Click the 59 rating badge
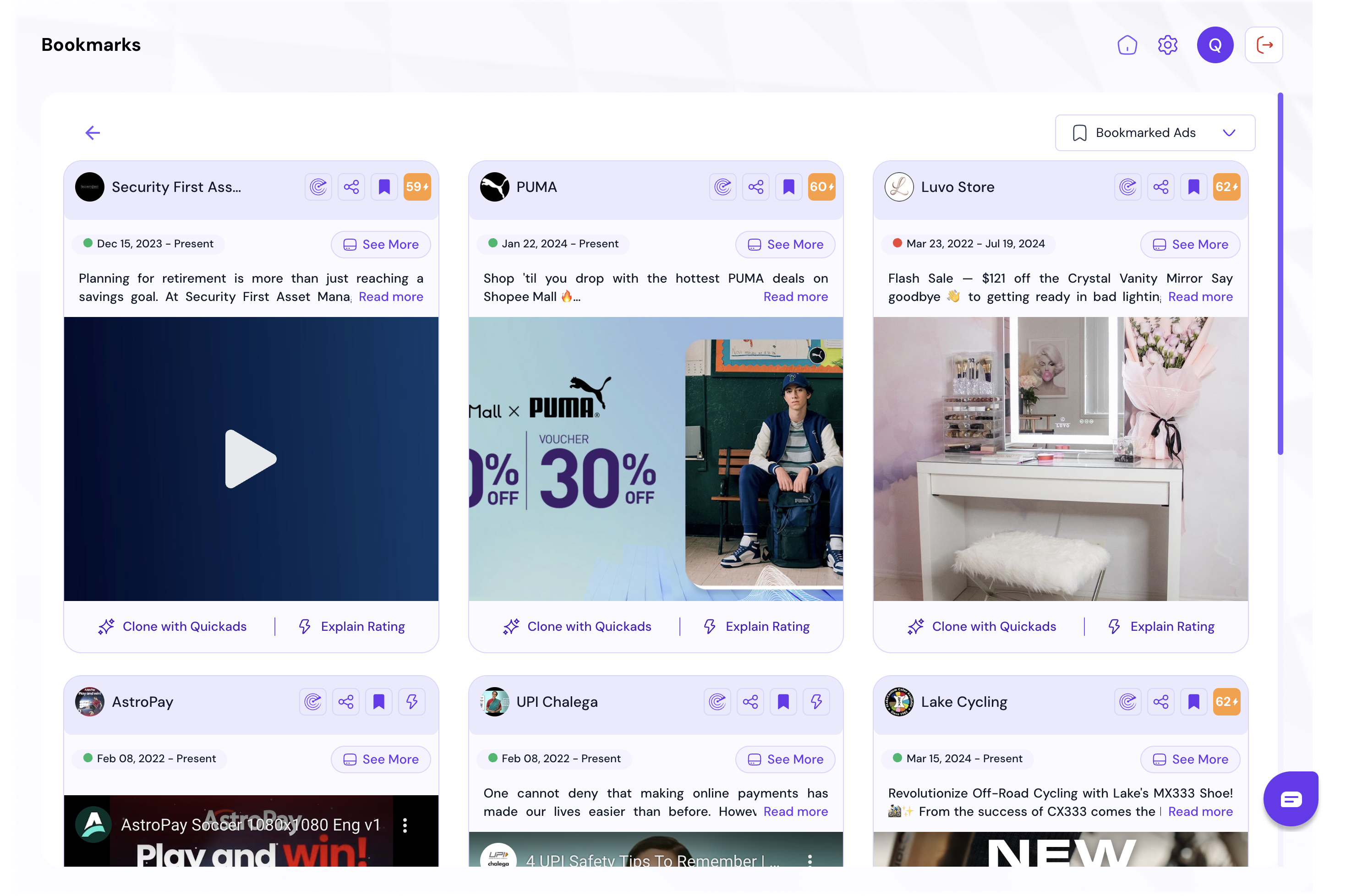 (416, 187)
